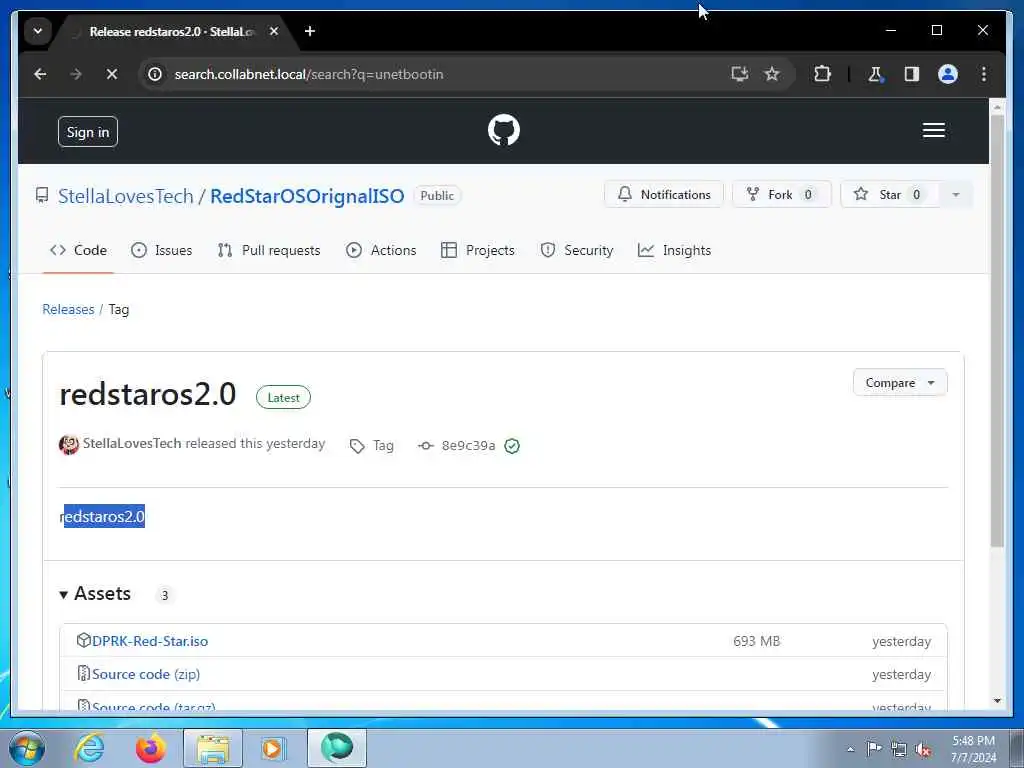The image size is (1024, 768).
Task: Click the Assets count badge 3
Action: tap(165, 595)
